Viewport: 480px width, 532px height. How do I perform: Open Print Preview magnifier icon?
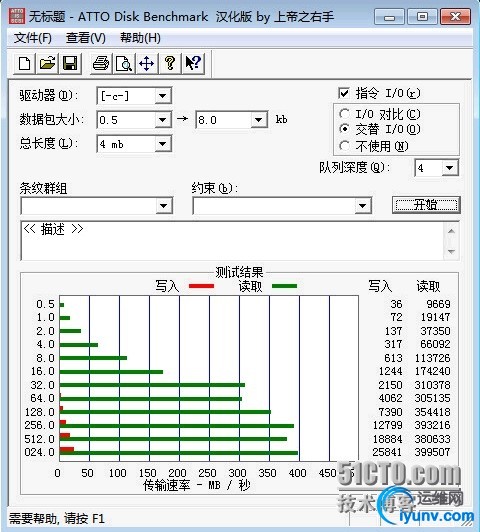pos(124,63)
